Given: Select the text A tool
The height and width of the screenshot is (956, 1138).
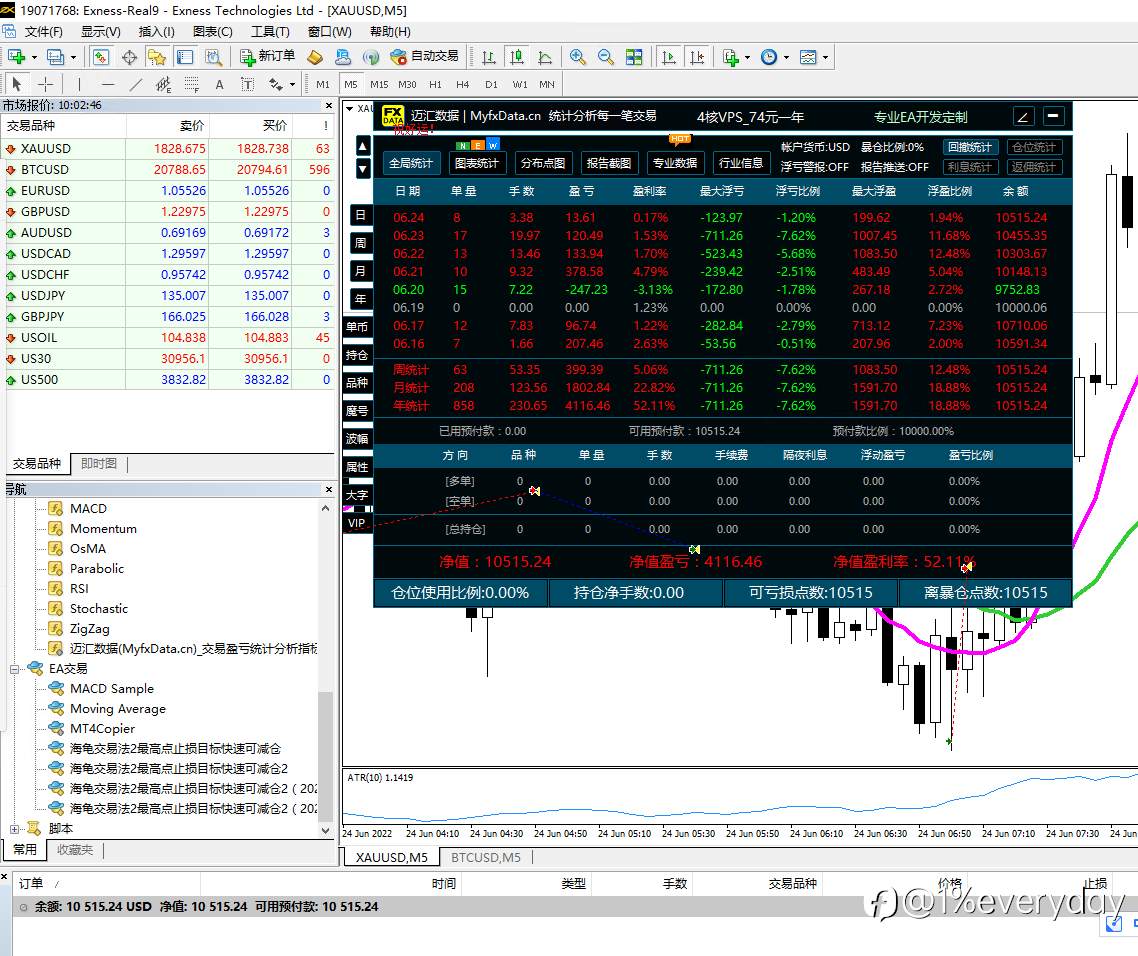Looking at the screenshot, I should pos(219,84).
